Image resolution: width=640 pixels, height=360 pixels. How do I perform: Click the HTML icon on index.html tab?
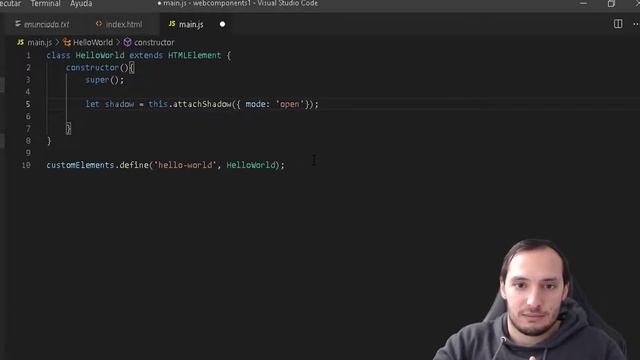99,24
